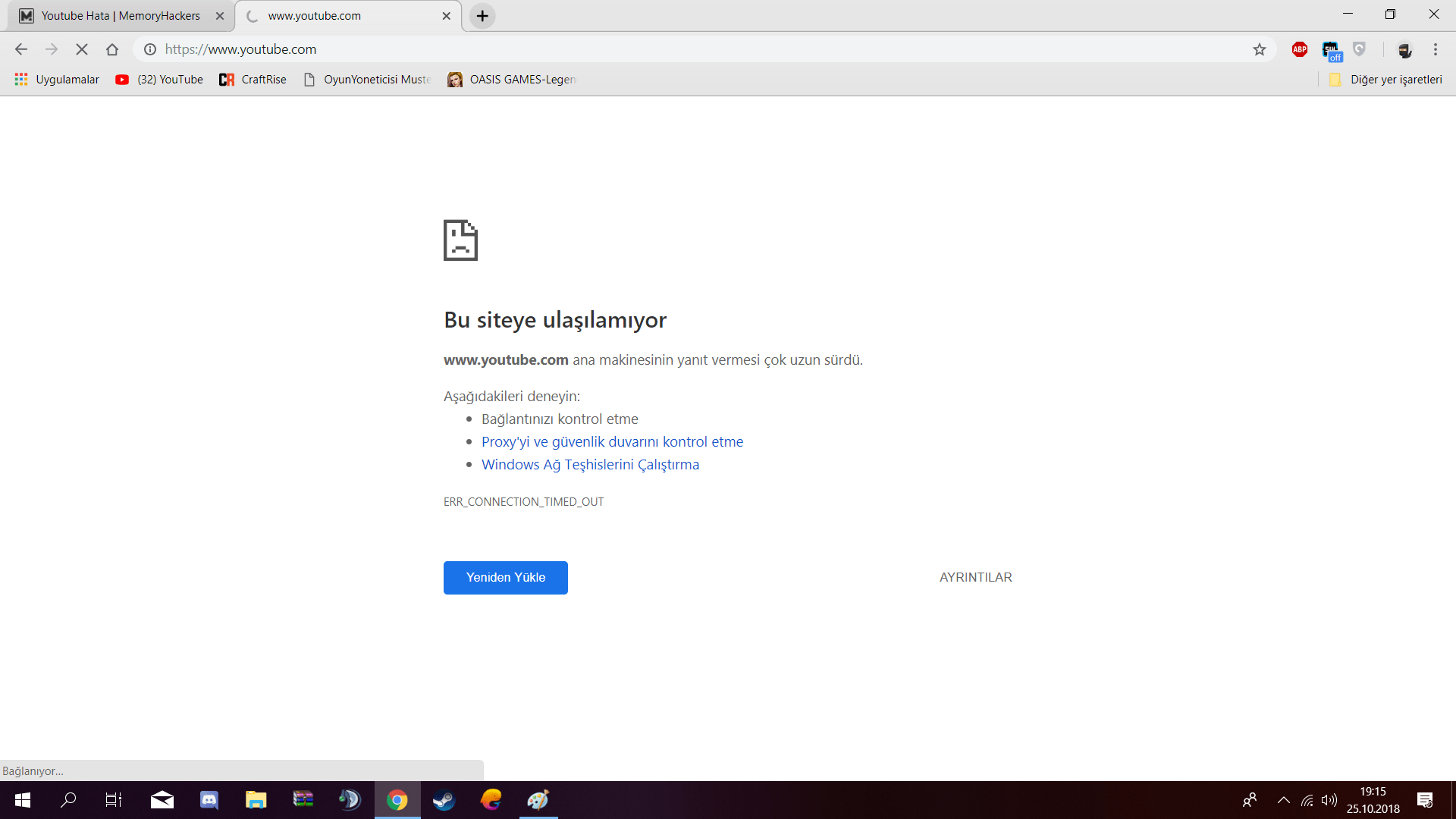Image resolution: width=1456 pixels, height=819 pixels.
Task: Open Windows taskbar search
Action: point(68,800)
